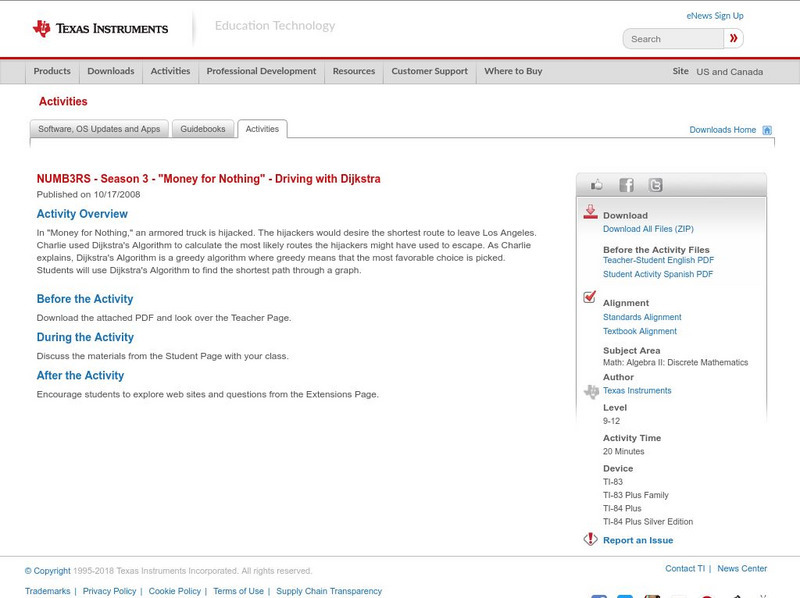The width and height of the screenshot is (800, 598).
Task: Open the Terms of Use link
Action: coord(238,591)
